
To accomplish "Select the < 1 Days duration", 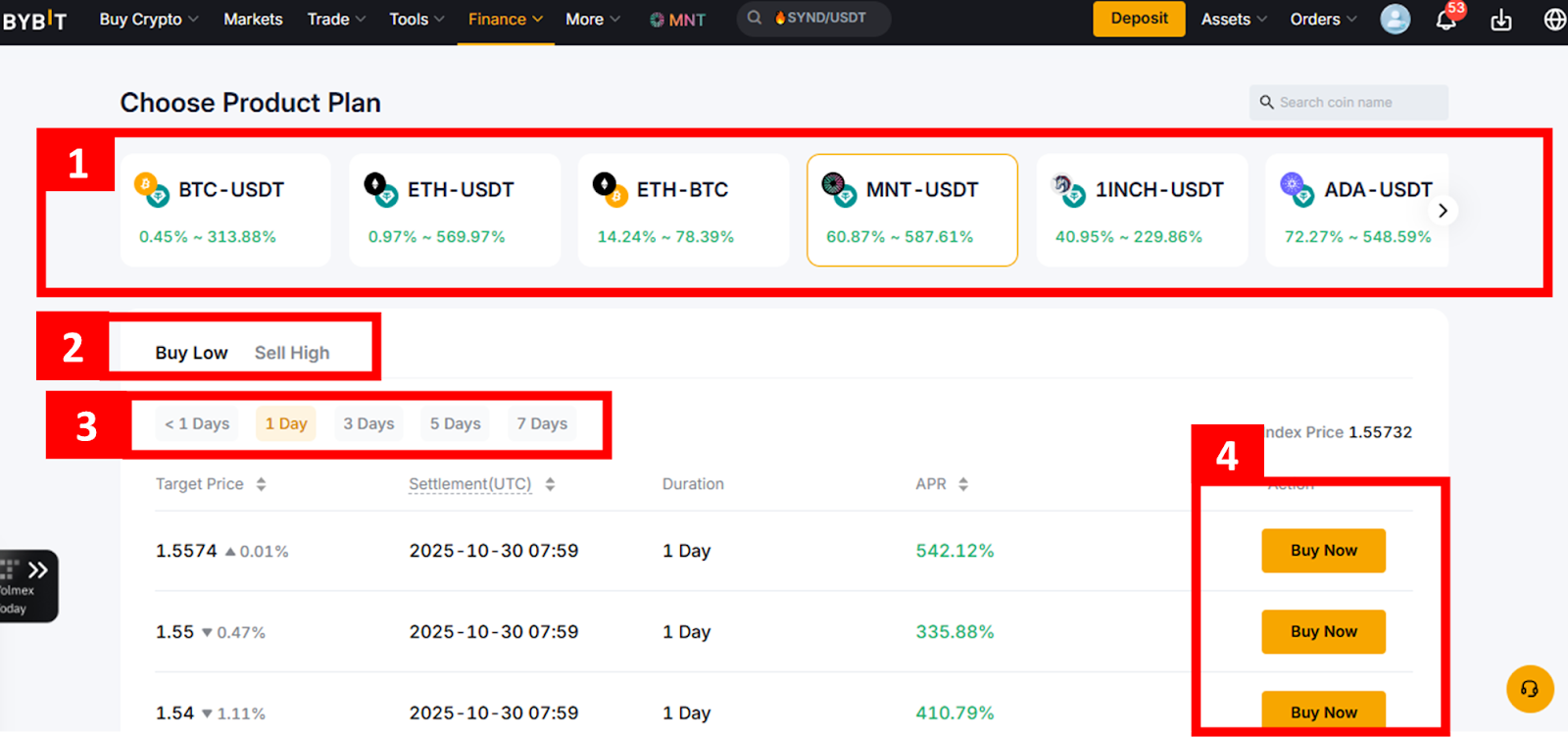I will point(197,423).
